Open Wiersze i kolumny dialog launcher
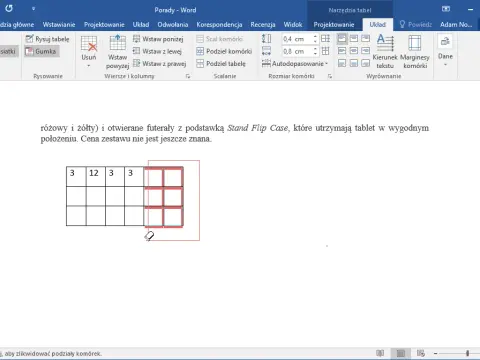This screenshot has width=480, height=360. pyautogui.click(x=188, y=76)
